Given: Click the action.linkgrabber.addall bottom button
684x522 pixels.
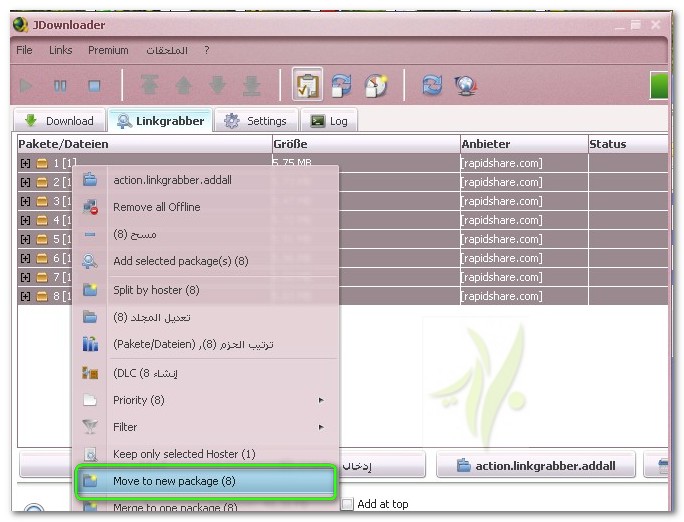Looking at the screenshot, I should (536, 466).
